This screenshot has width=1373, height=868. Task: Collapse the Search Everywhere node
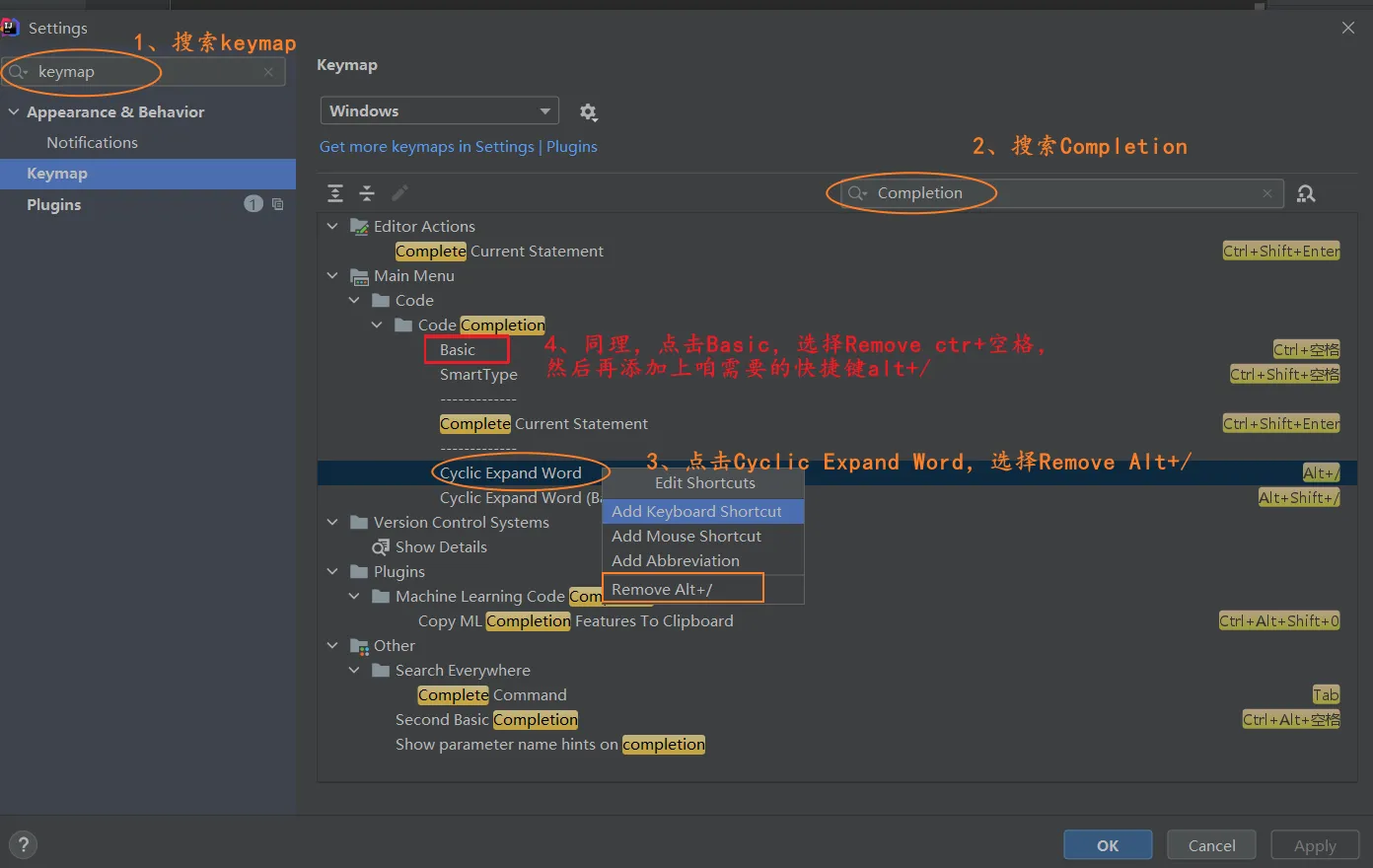354,671
